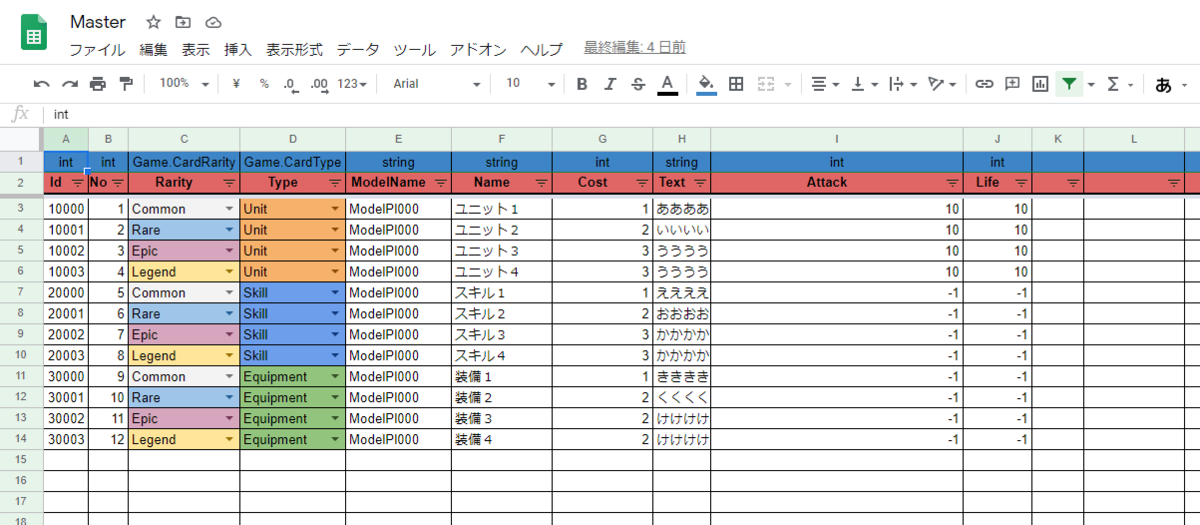Open filter for Type column

[x=335, y=183]
